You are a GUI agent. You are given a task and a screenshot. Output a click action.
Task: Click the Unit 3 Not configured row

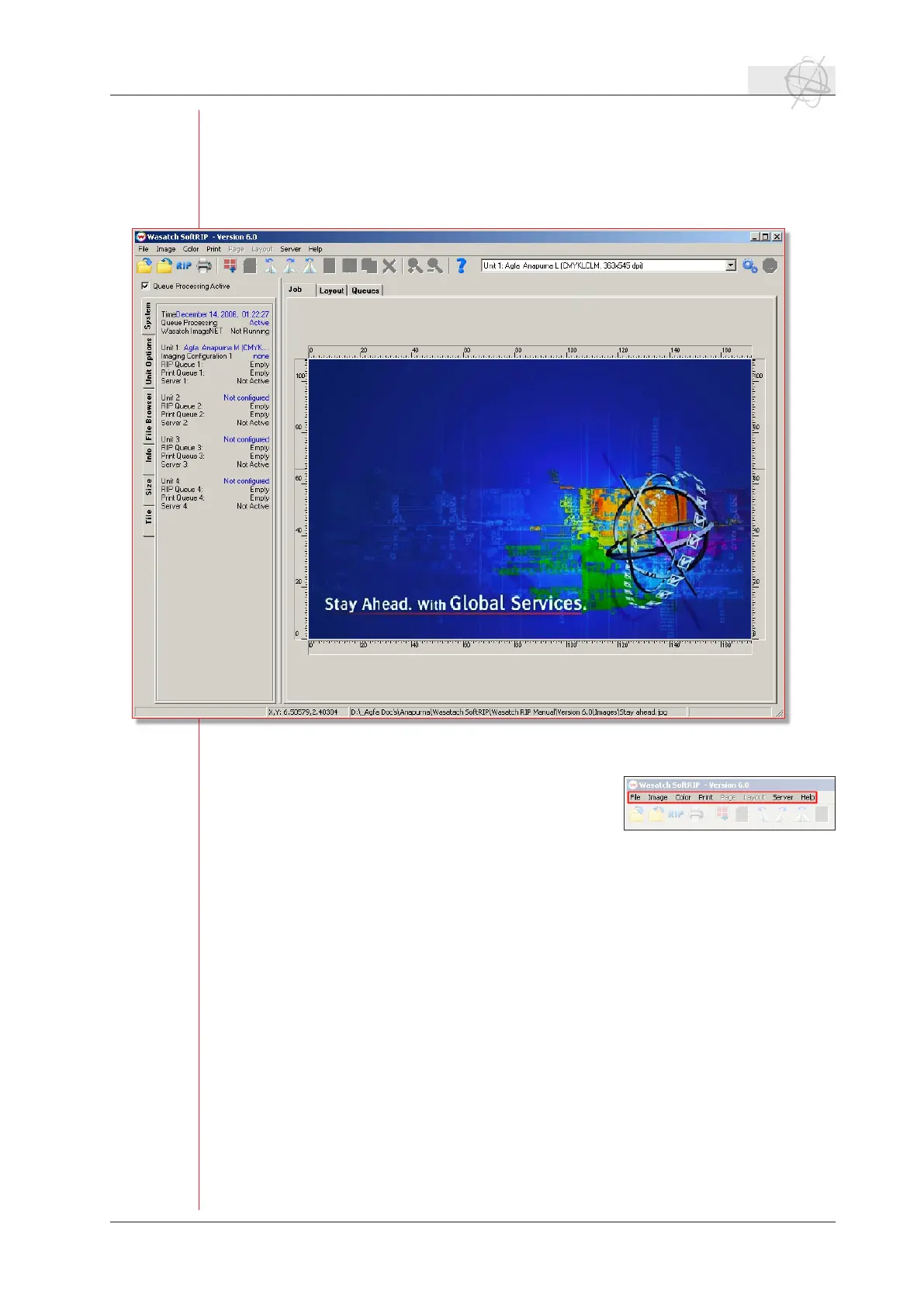tap(215, 439)
